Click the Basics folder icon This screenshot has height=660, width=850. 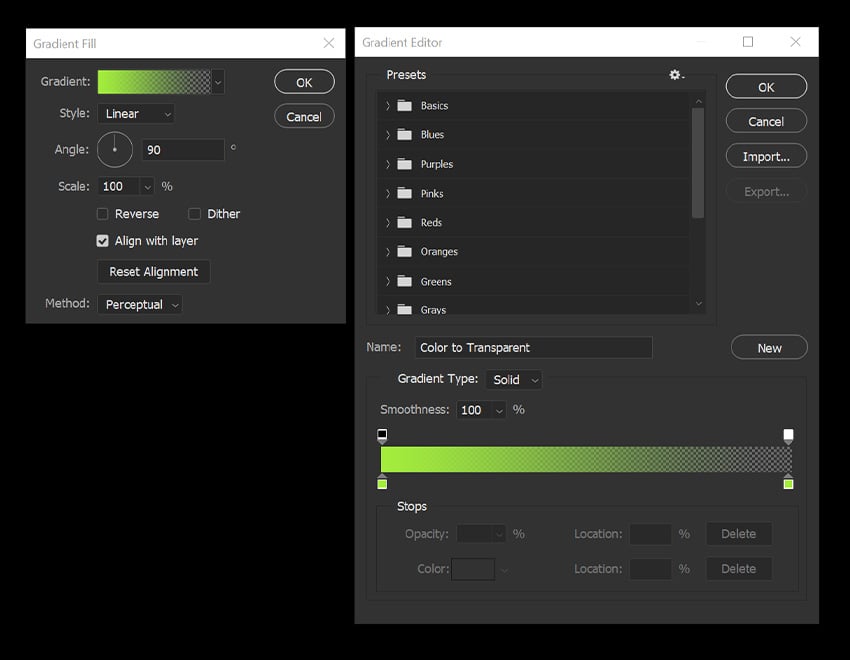click(406, 105)
